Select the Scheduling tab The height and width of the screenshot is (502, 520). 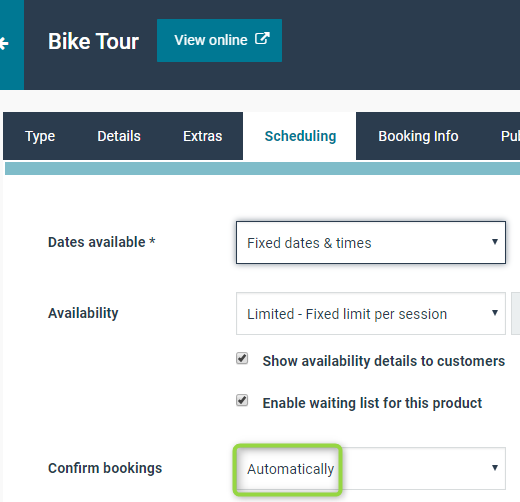pyautogui.click(x=300, y=136)
